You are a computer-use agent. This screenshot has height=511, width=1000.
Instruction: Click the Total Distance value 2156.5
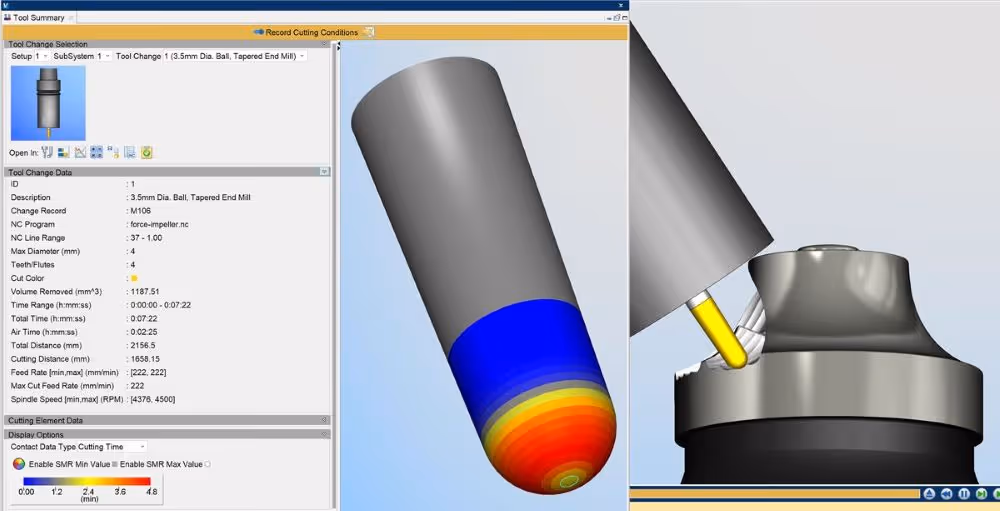143,345
